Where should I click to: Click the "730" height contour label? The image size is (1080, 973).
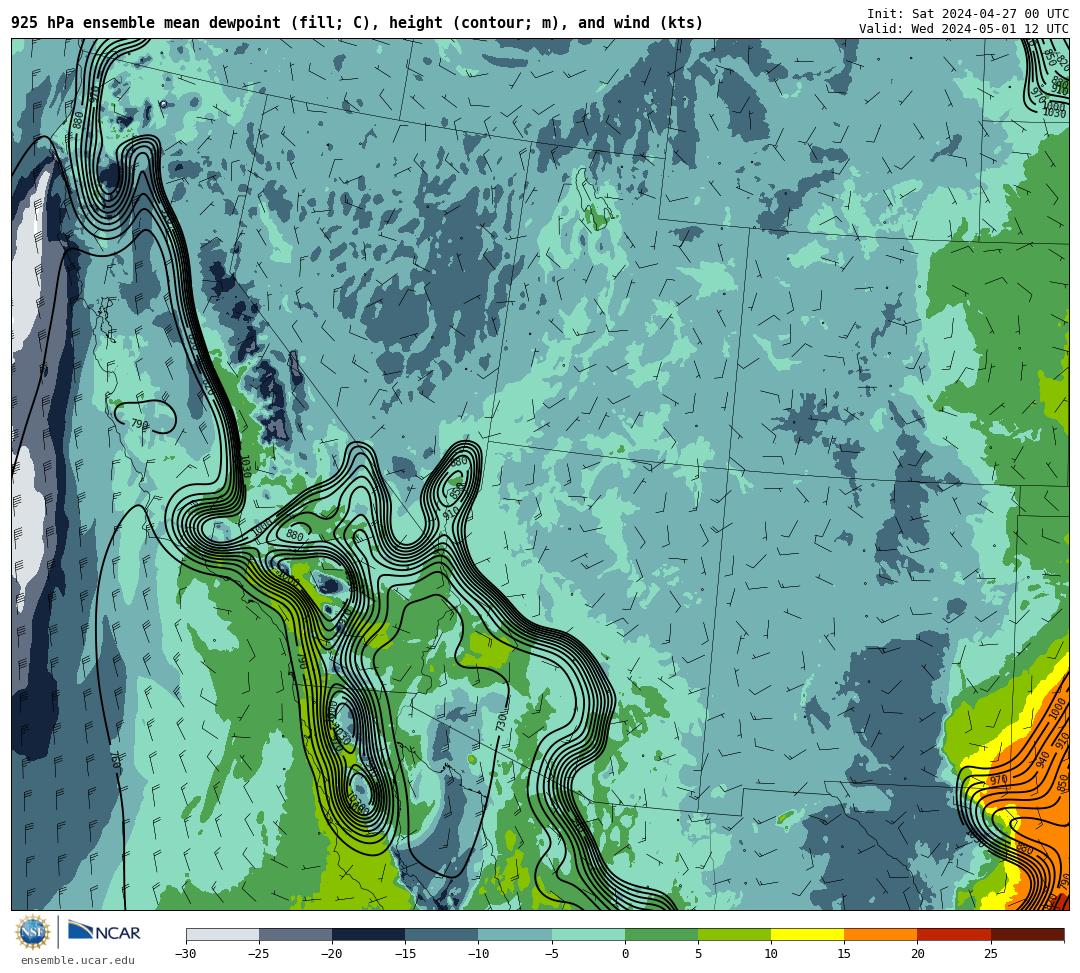(x=501, y=722)
